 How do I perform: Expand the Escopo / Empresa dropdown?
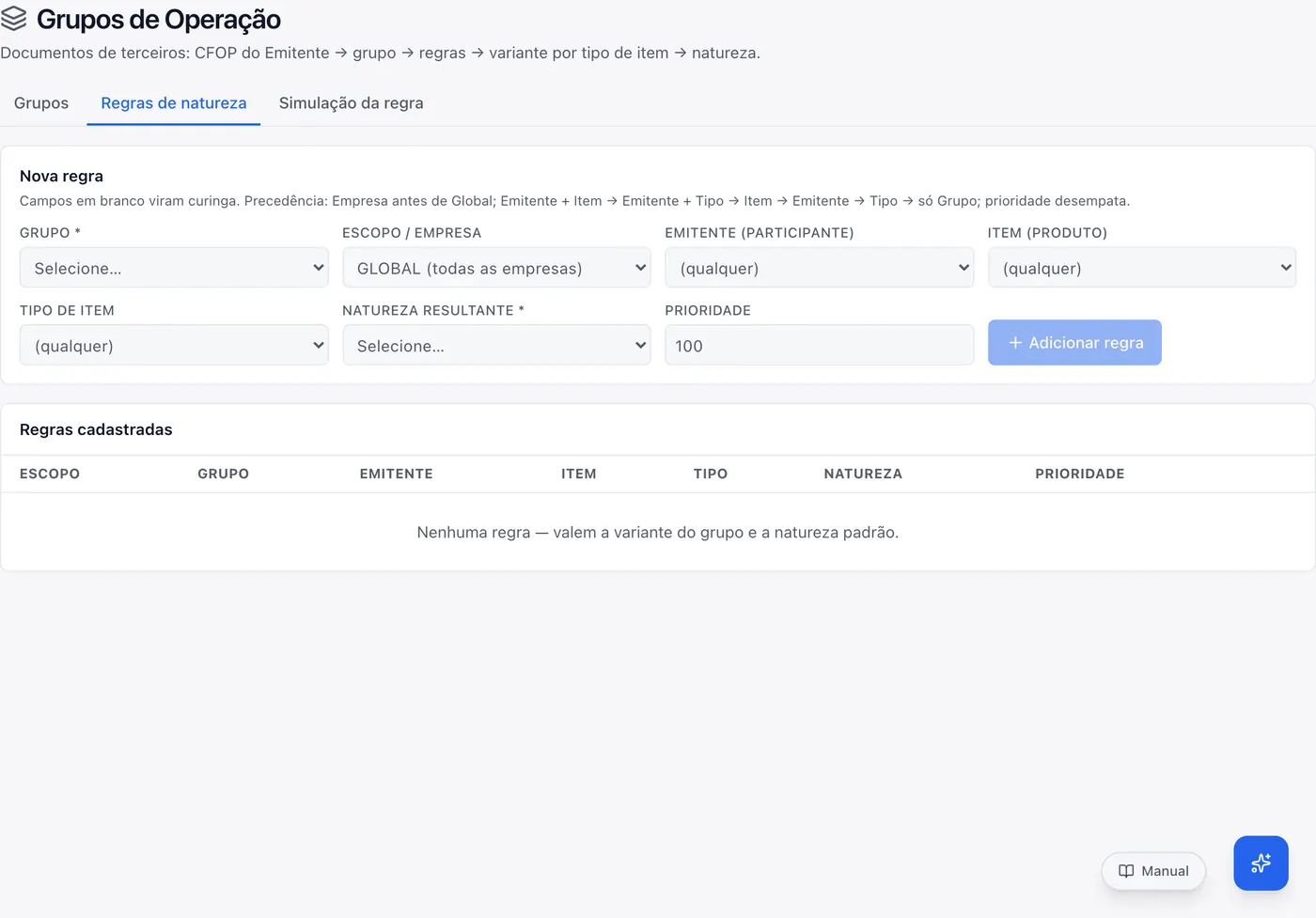pos(496,268)
